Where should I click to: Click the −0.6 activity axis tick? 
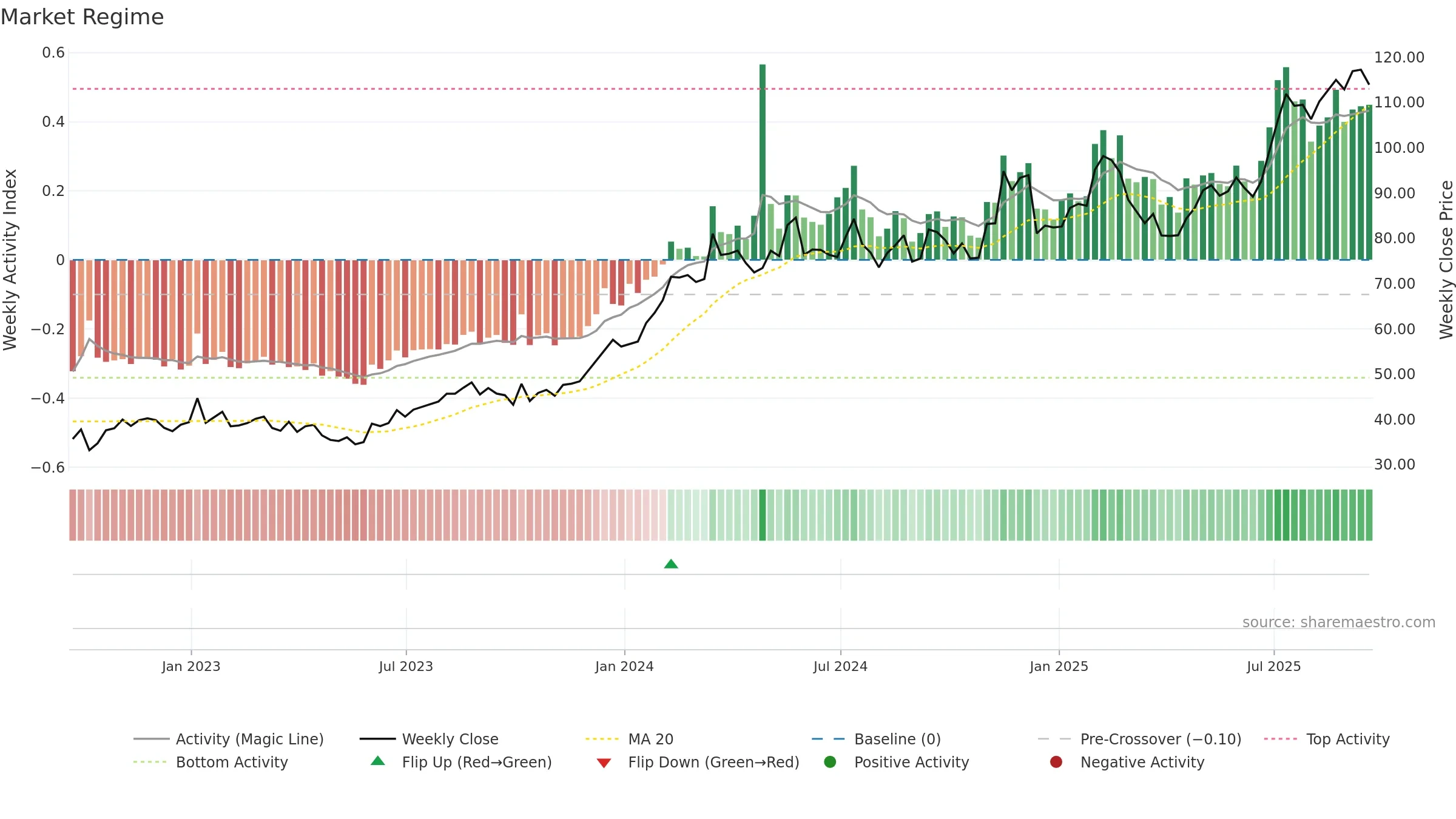tap(48, 468)
